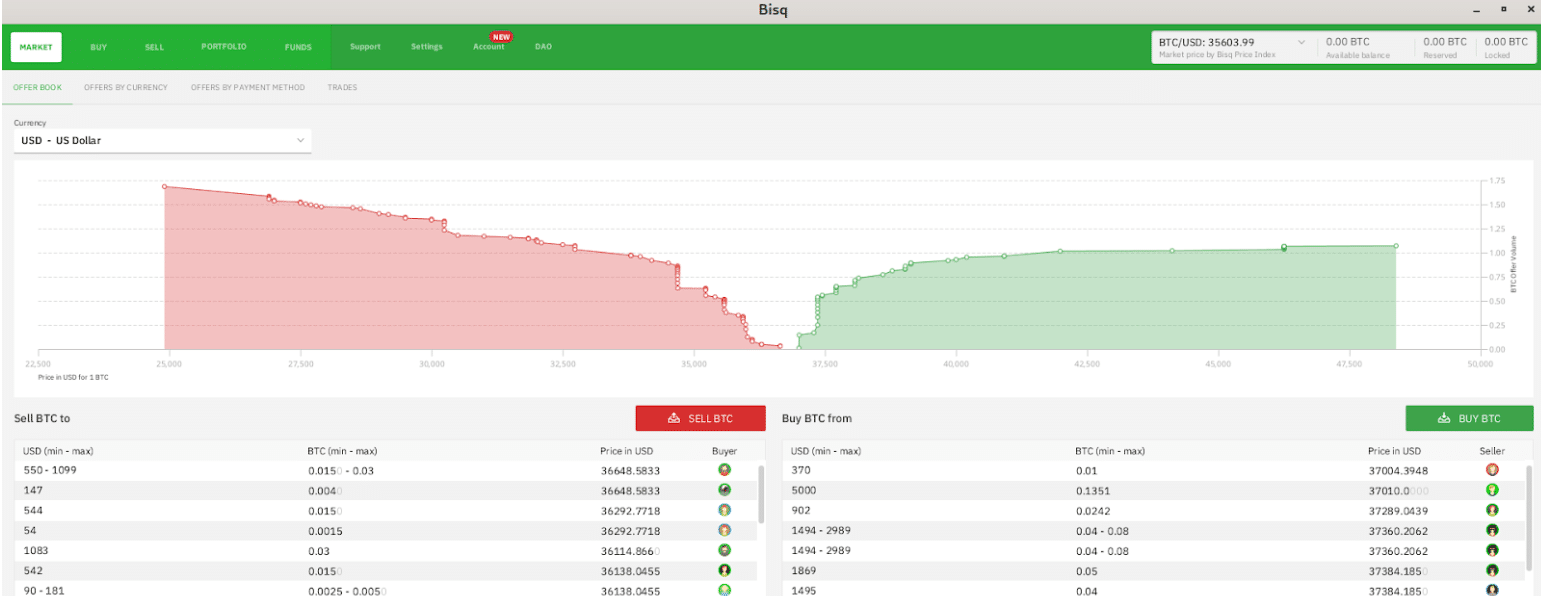Navigate to the FUNDS section
1541x596 pixels.
click(x=298, y=47)
